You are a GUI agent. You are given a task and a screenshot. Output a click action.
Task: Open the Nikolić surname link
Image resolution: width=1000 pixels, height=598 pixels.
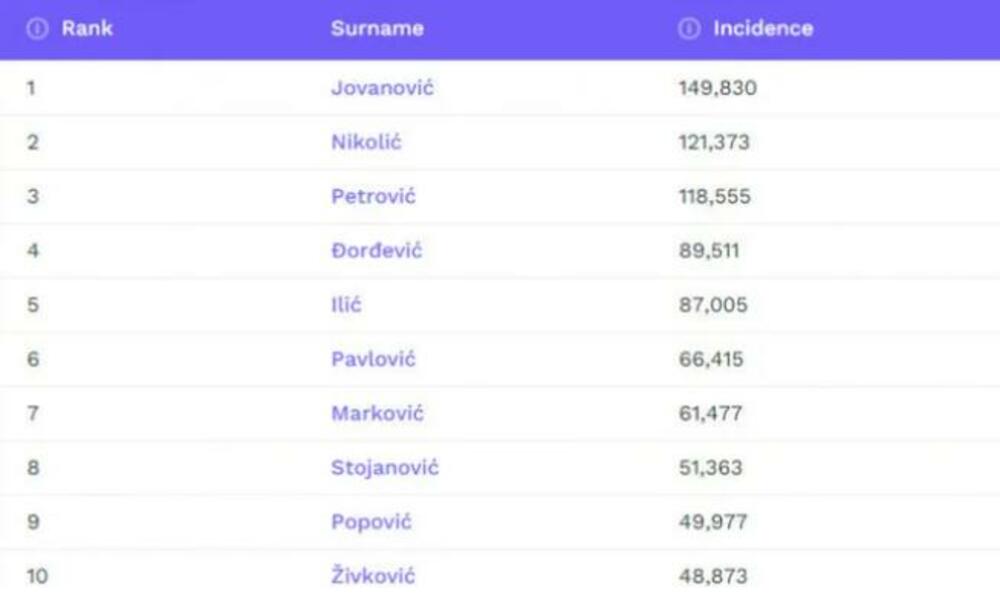tap(366, 142)
